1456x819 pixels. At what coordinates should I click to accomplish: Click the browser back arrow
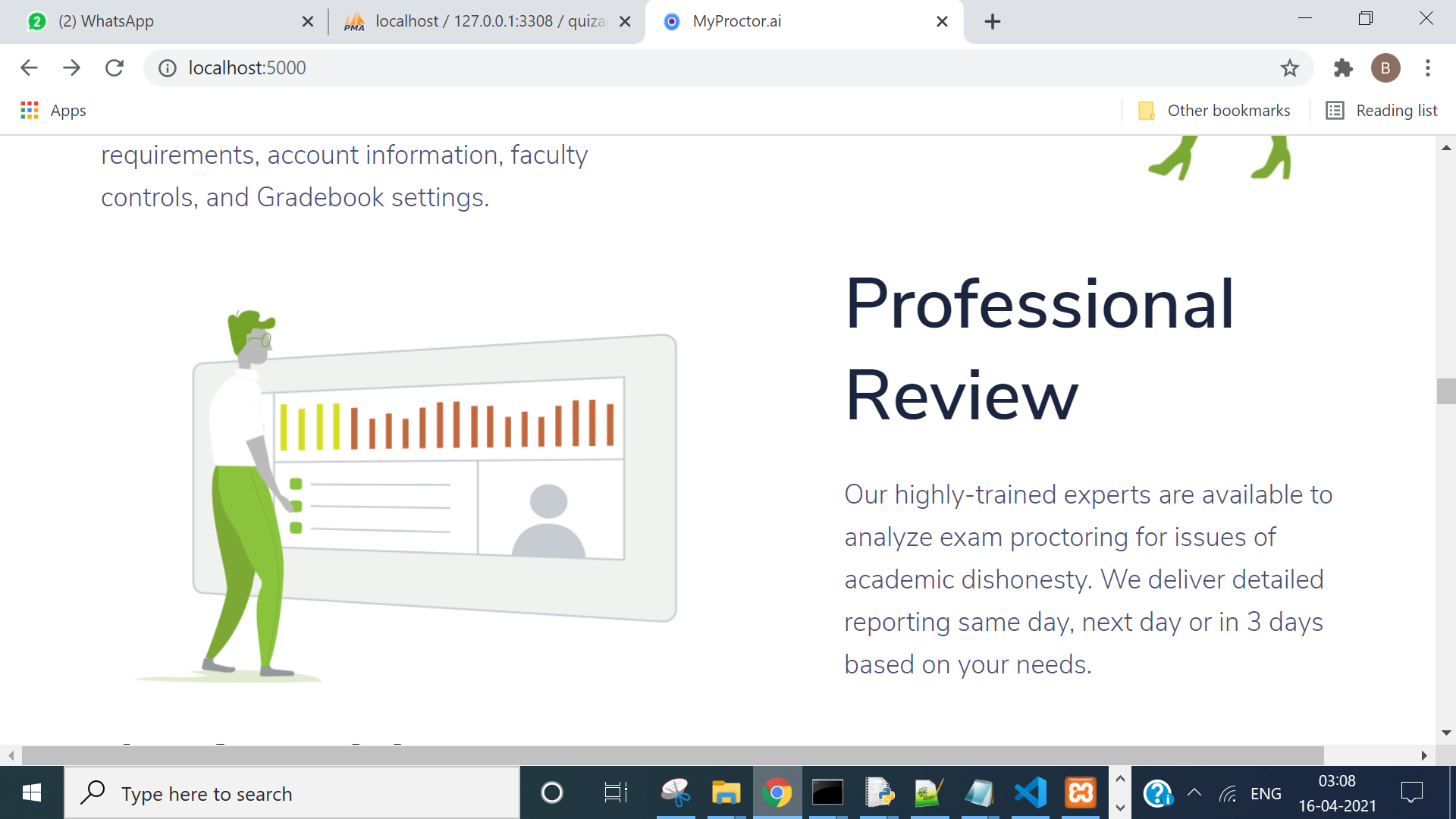[x=29, y=68]
